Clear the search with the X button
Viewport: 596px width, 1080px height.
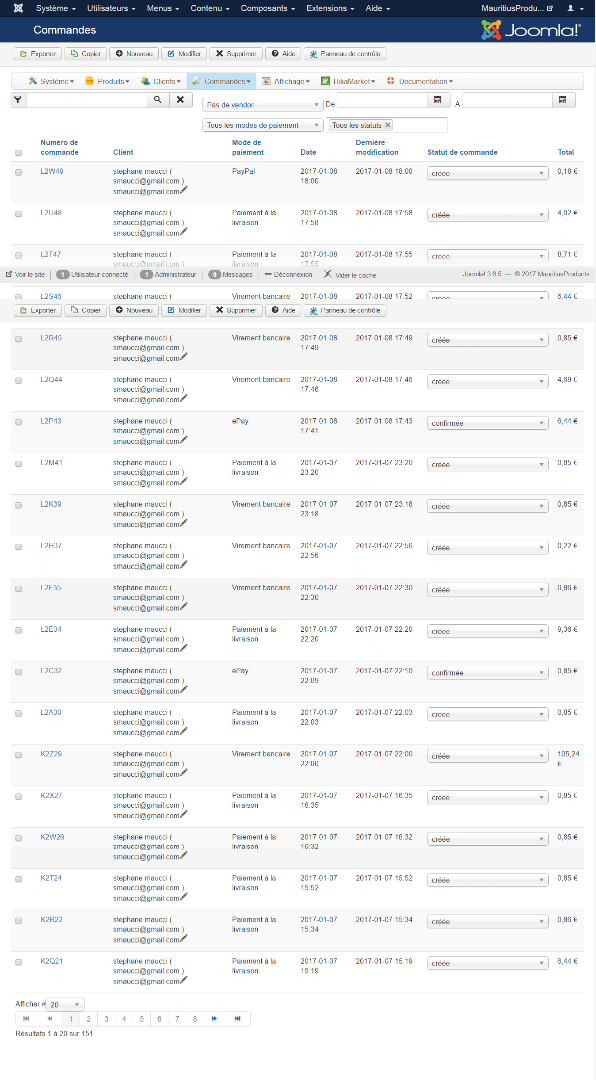[181, 100]
